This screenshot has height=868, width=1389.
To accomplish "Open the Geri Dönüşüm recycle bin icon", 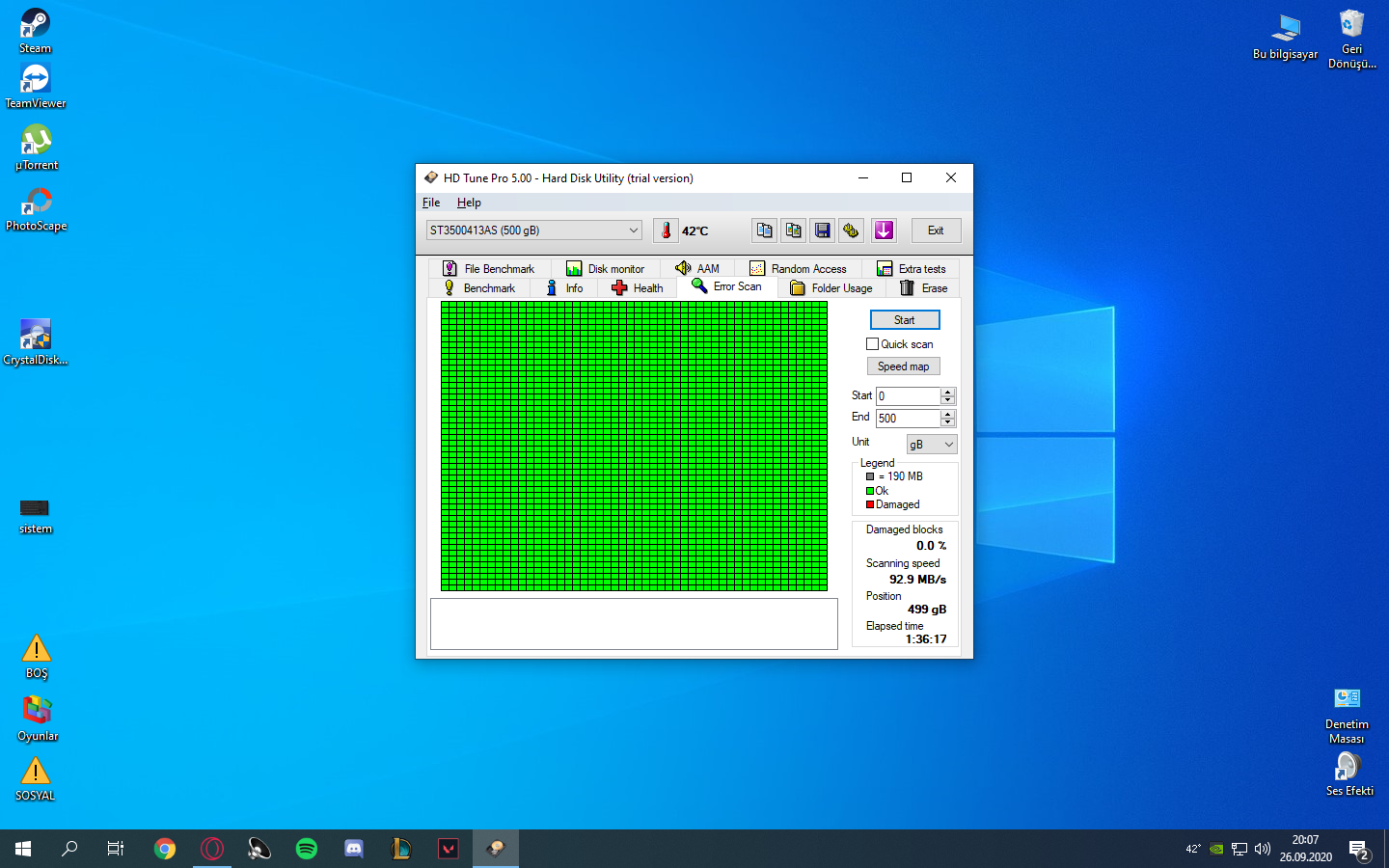I will 1352,39.
